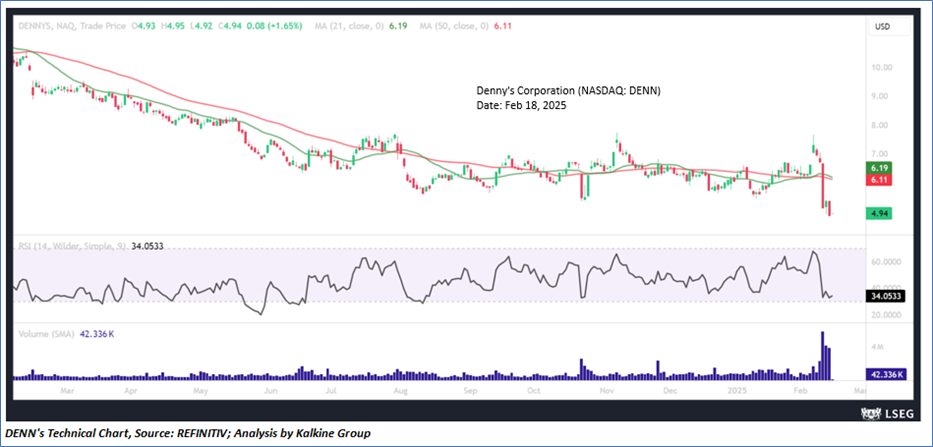
Task: Click the 2025 label on time axis
Action: 735,391
